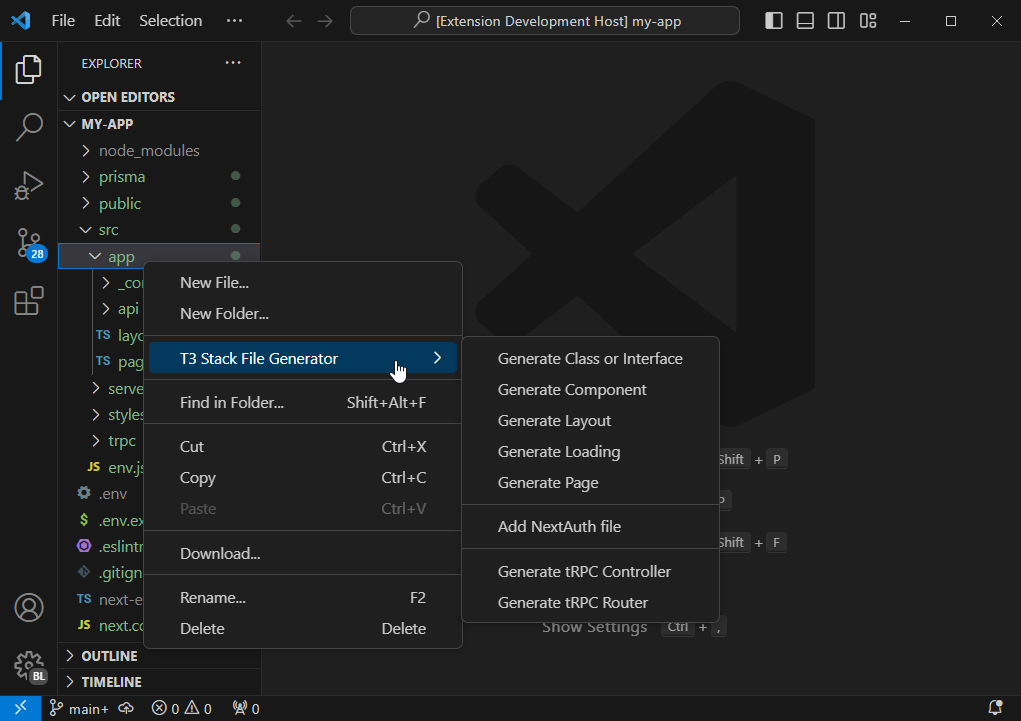This screenshot has width=1021, height=721.
Task: Click the notifications bell in the status bar
Action: coord(993,708)
